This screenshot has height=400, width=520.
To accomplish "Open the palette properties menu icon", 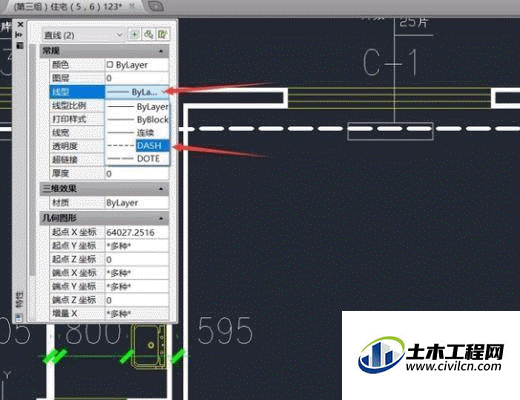I will (20, 45).
